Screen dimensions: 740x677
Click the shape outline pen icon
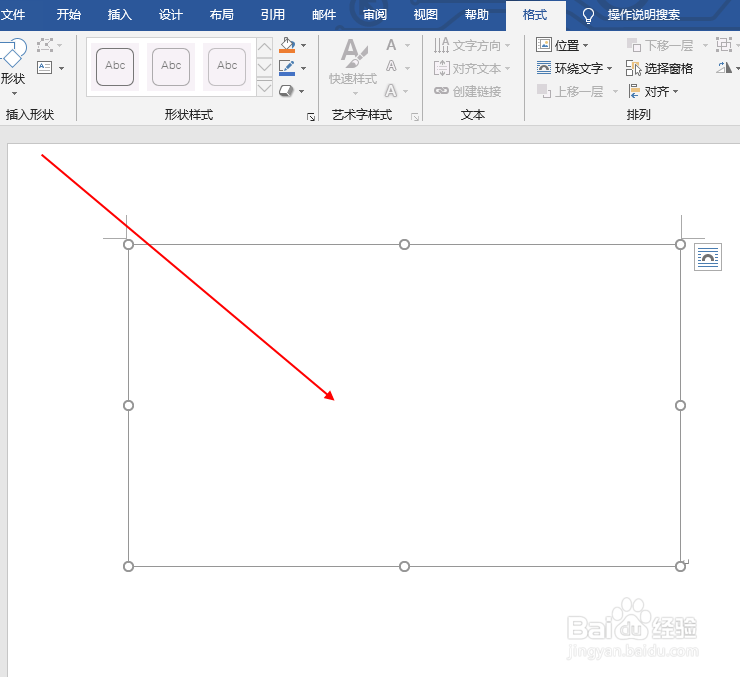point(287,68)
